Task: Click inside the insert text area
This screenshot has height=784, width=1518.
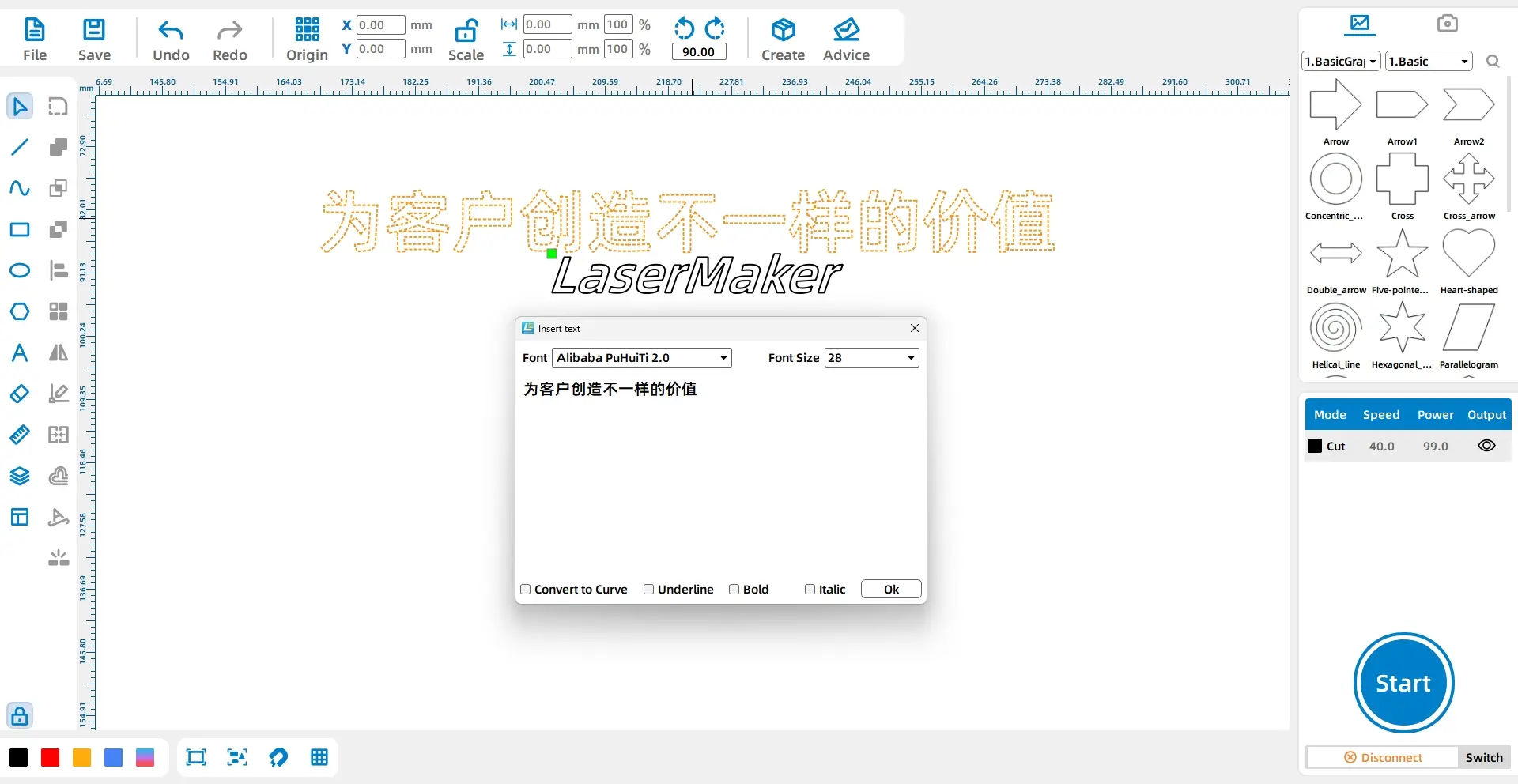Action: pos(720,474)
